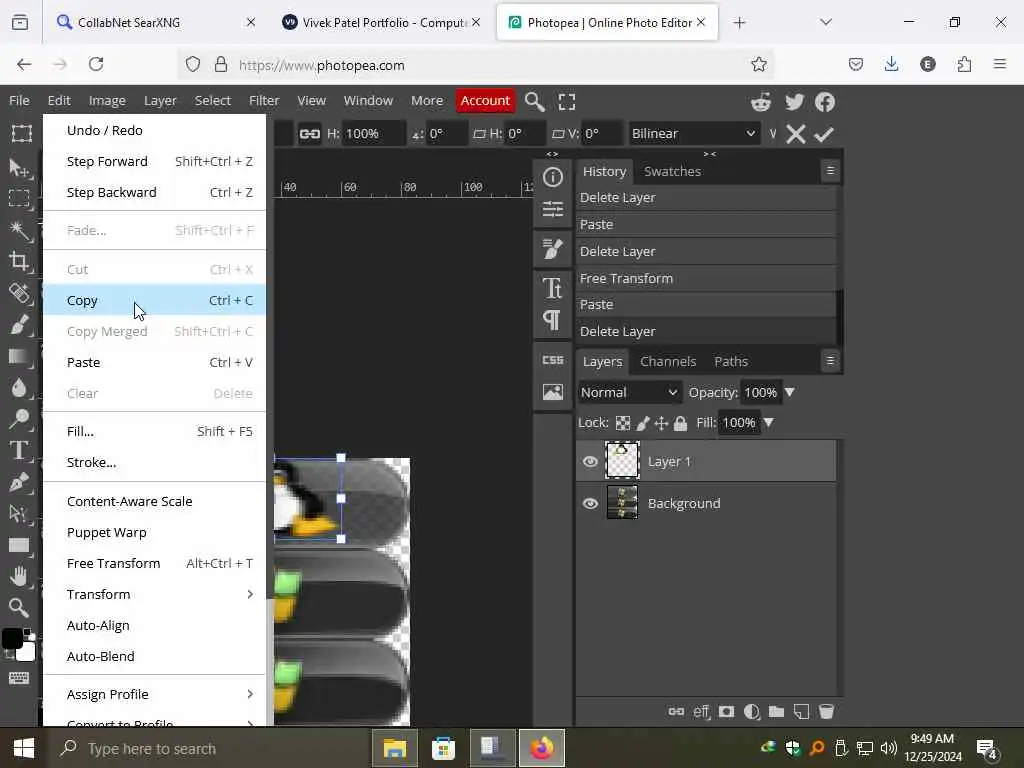Expand the Opacity slider arrow
This screenshot has width=1024, height=768.
click(x=790, y=392)
